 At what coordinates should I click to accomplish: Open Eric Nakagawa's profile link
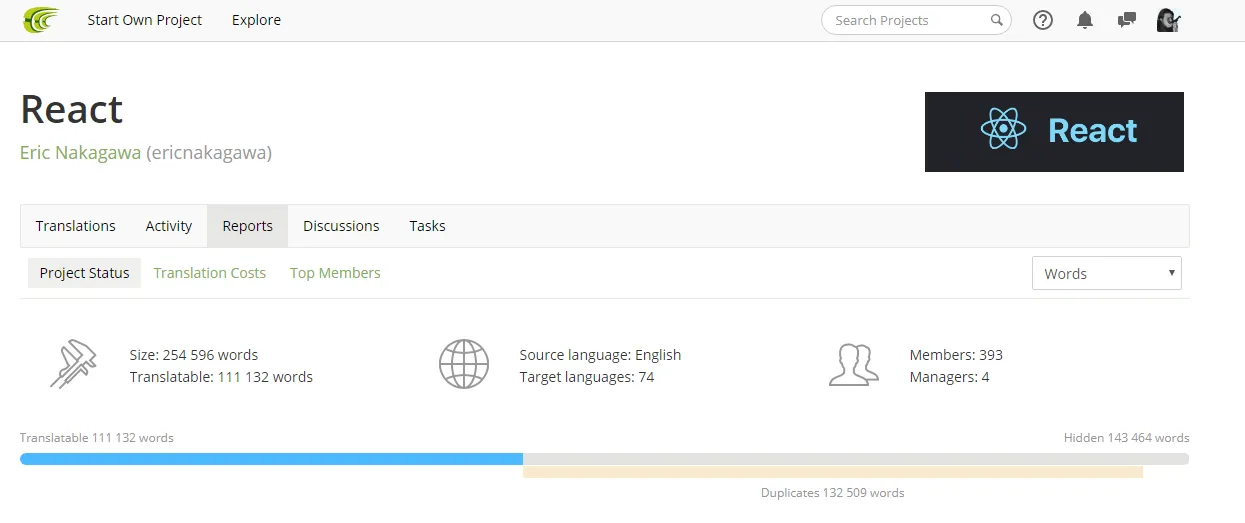click(x=81, y=153)
